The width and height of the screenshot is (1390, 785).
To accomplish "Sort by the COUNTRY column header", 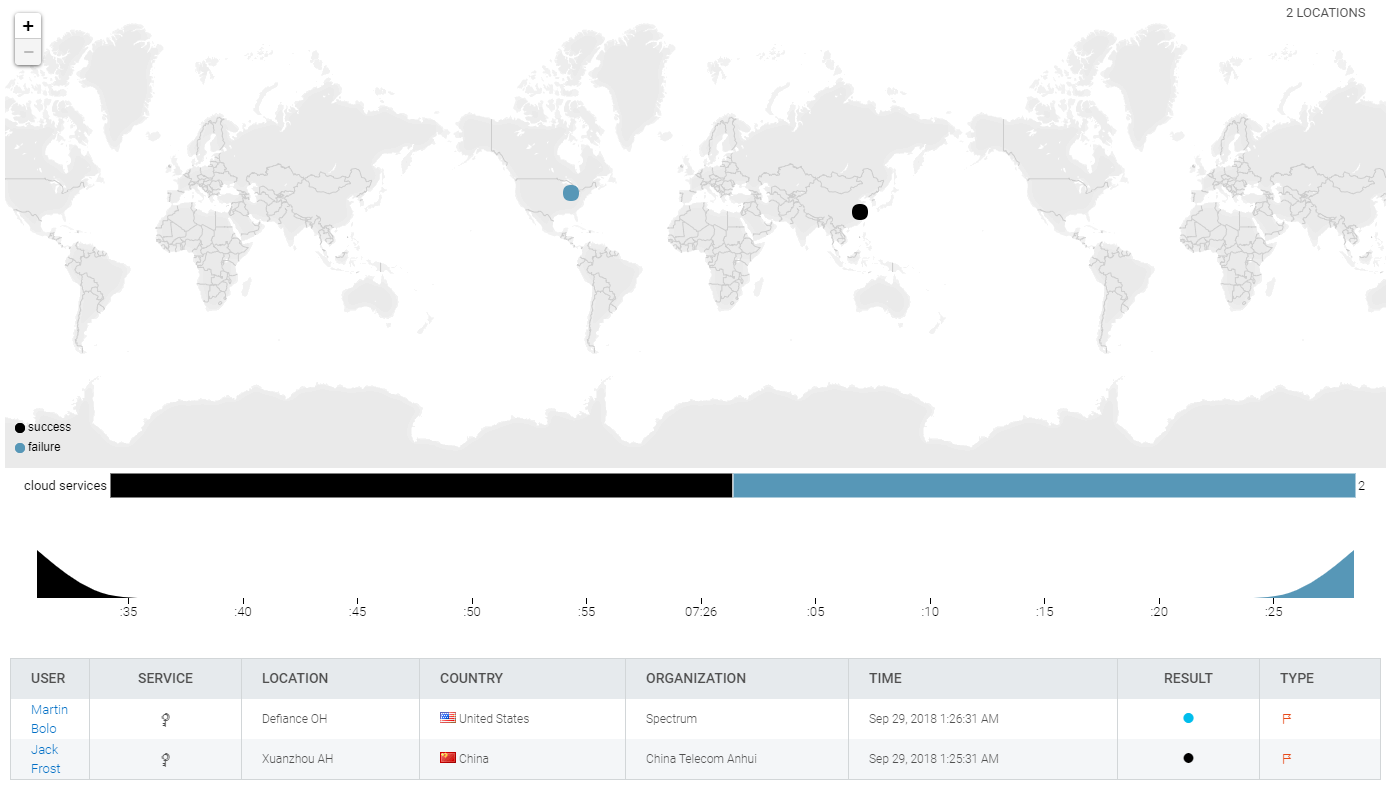I will (471, 678).
